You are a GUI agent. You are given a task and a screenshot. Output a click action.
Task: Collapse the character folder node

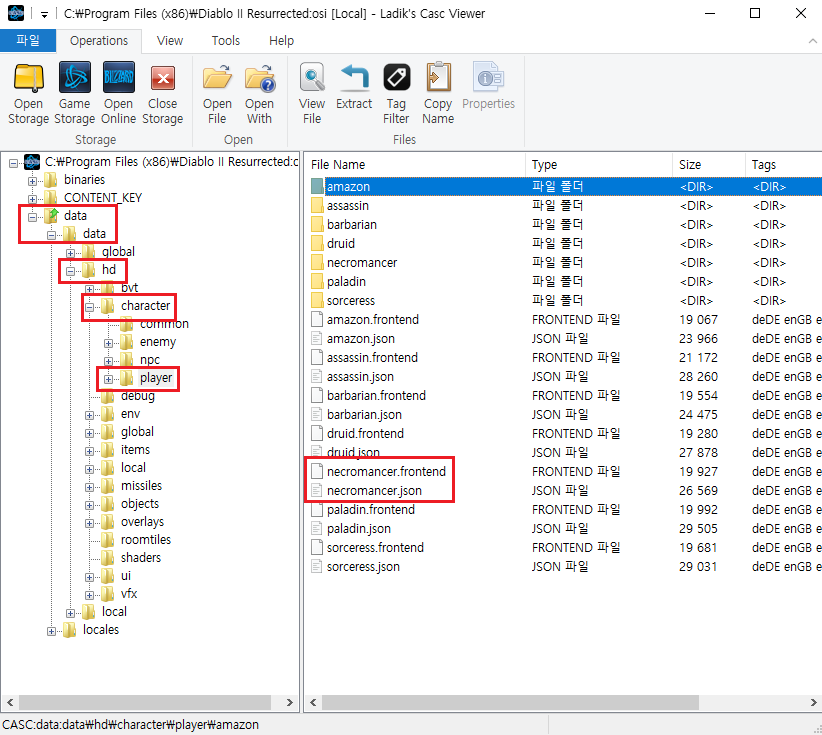[x=90, y=307]
